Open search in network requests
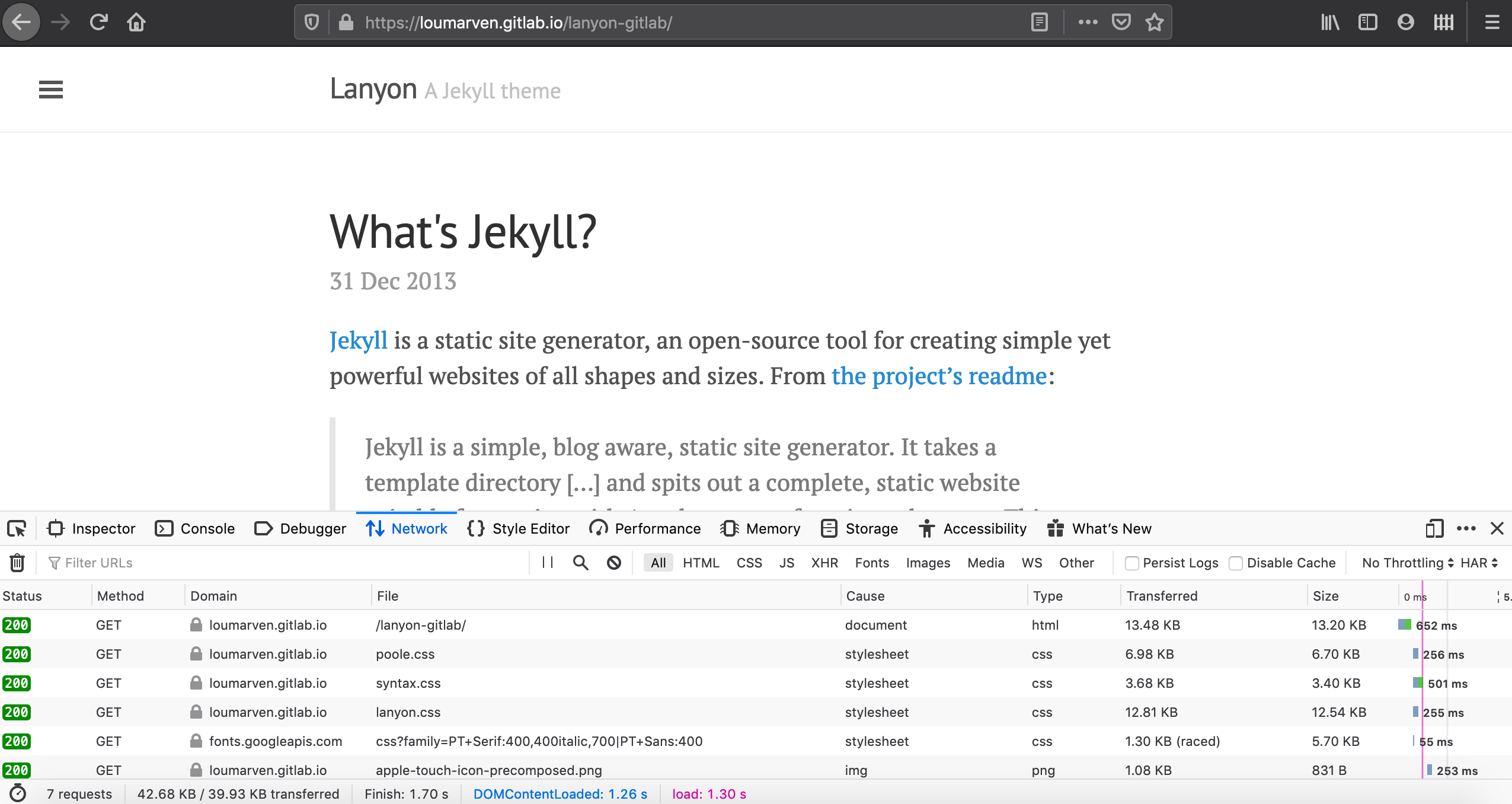Screen dimensions: 1512x804 pyautogui.click(x=581, y=563)
